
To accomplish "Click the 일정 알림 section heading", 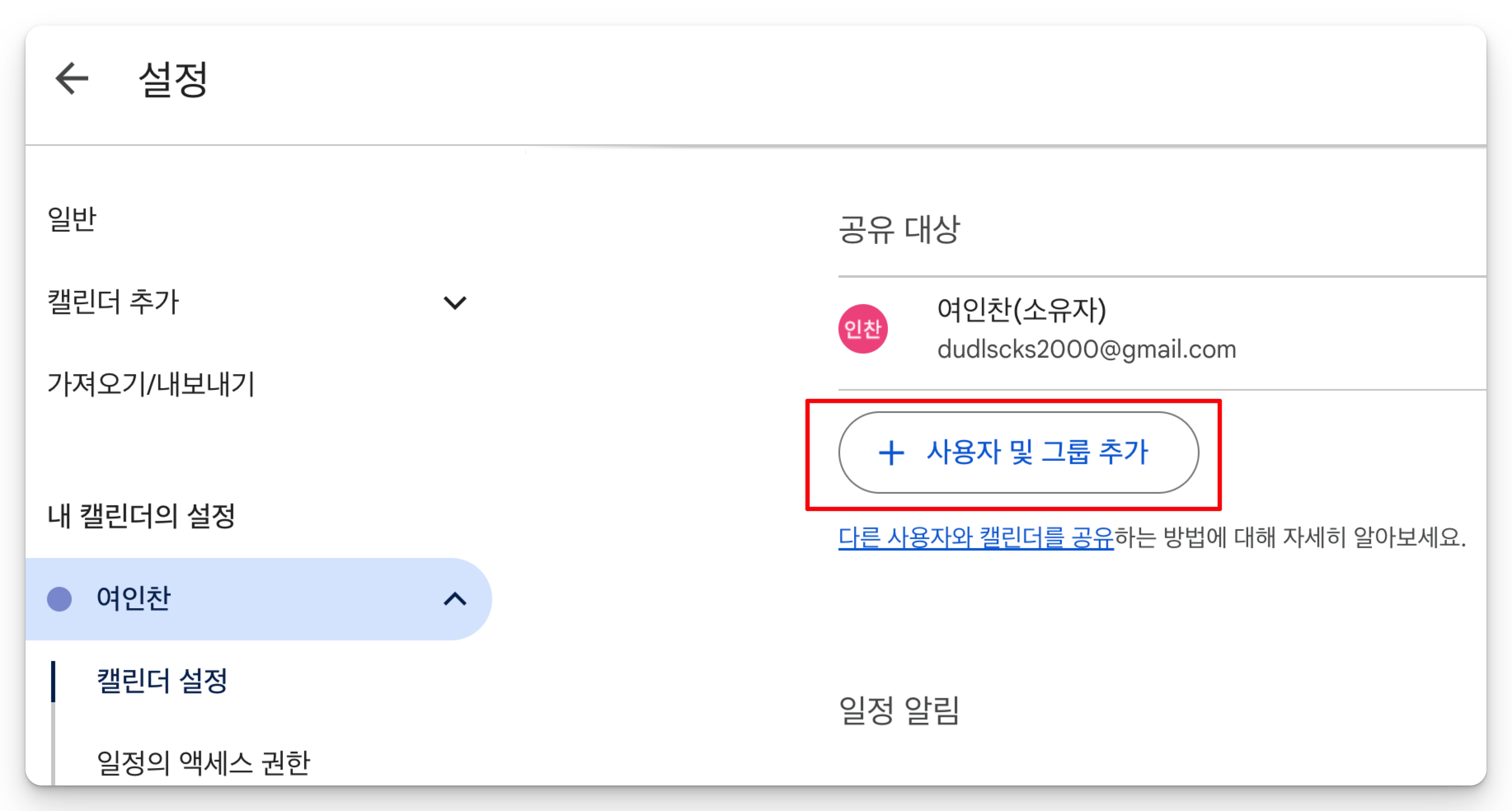I will [899, 710].
